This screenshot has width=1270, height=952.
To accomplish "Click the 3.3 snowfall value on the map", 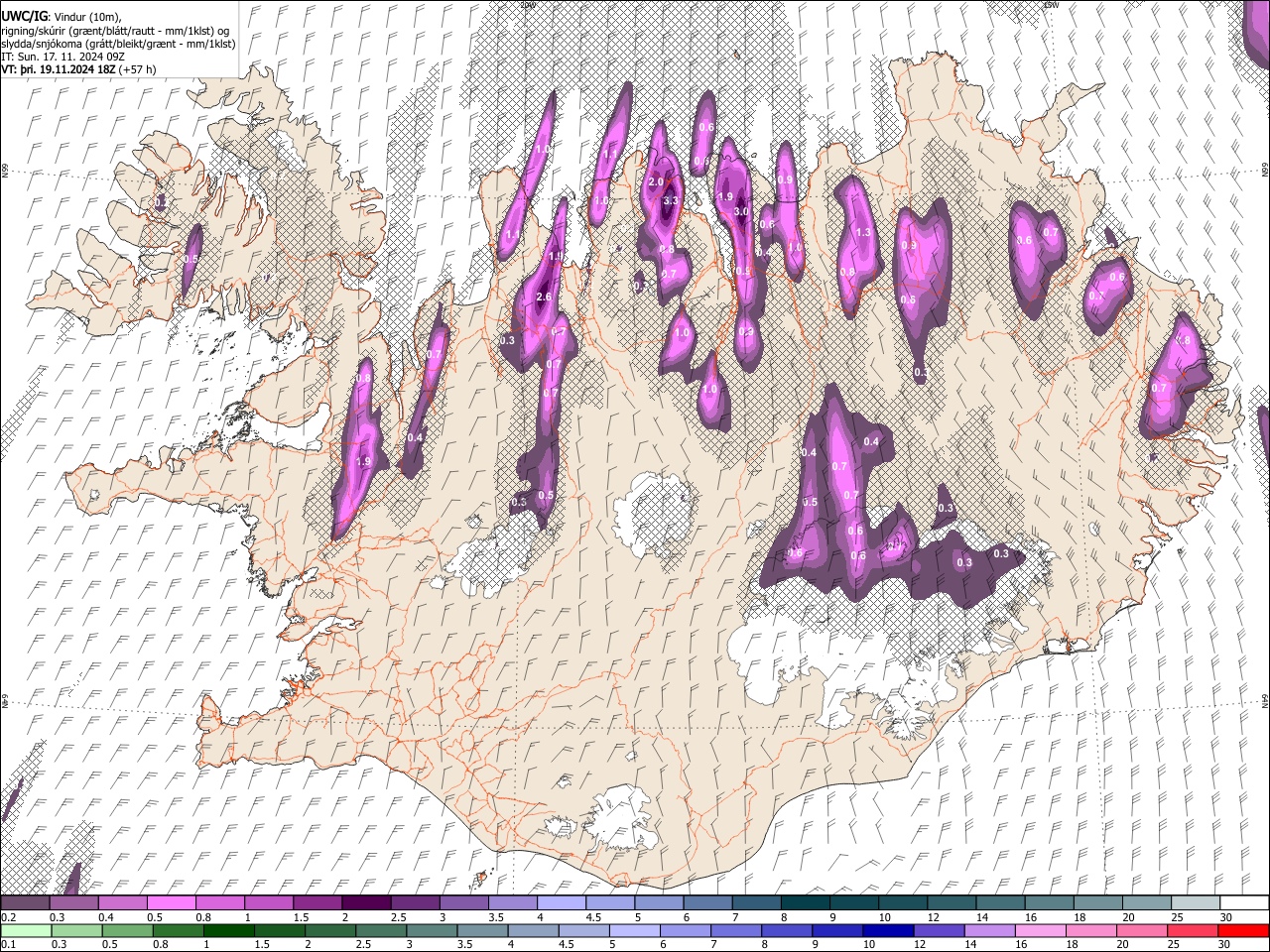I will [x=671, y=201].
